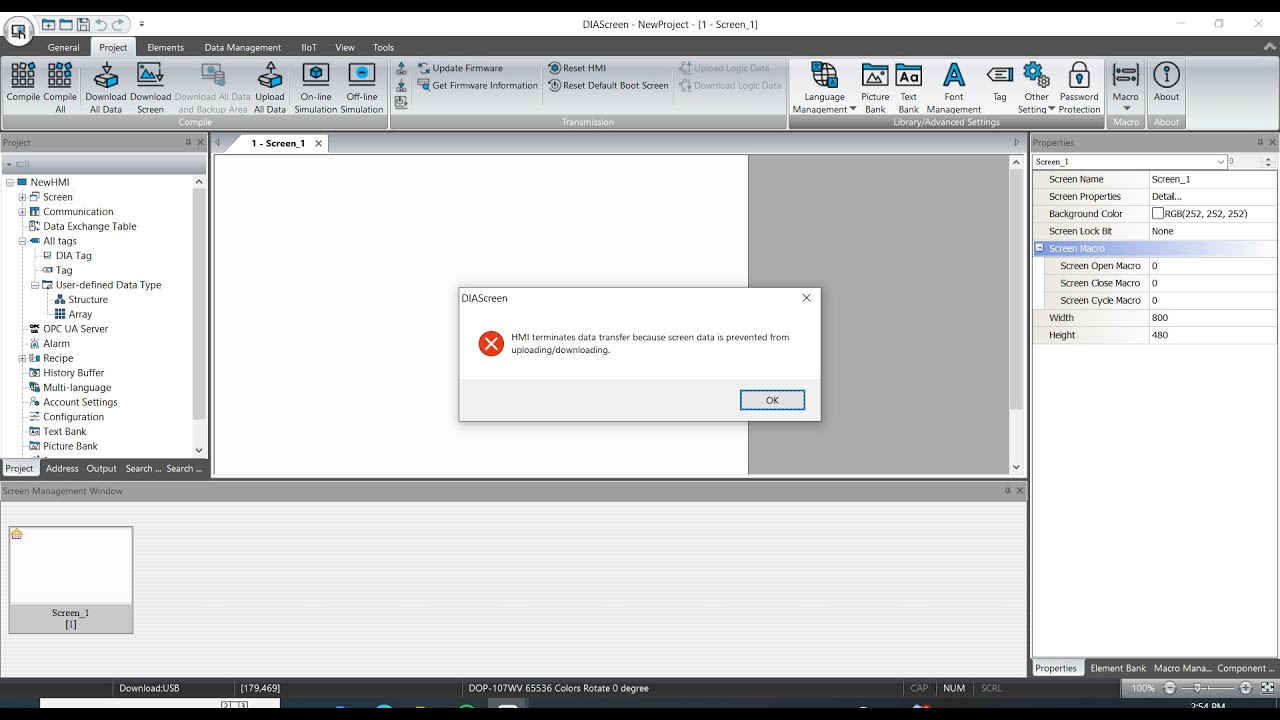Screen dimensions: 1280x720
Task: Switch to the Element Bank tab
Action: (x=1118, y=668)
